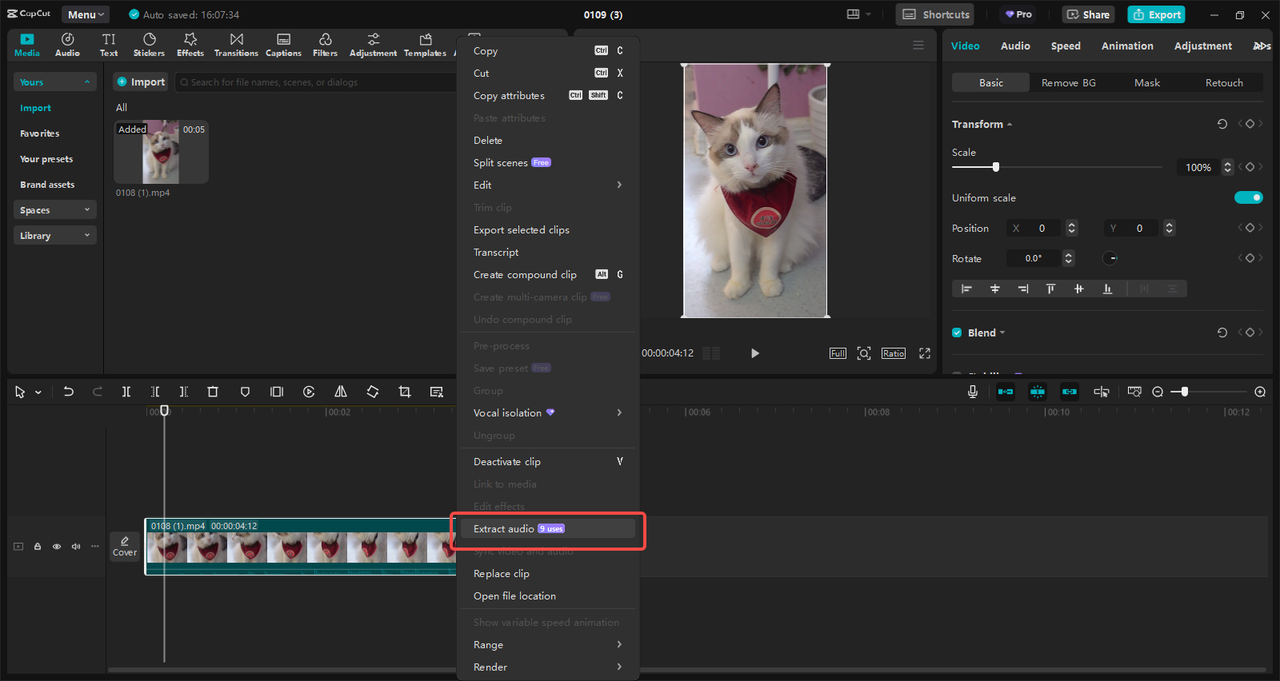Open the select tool mode dropdown arrow

[x=38, y=393]
